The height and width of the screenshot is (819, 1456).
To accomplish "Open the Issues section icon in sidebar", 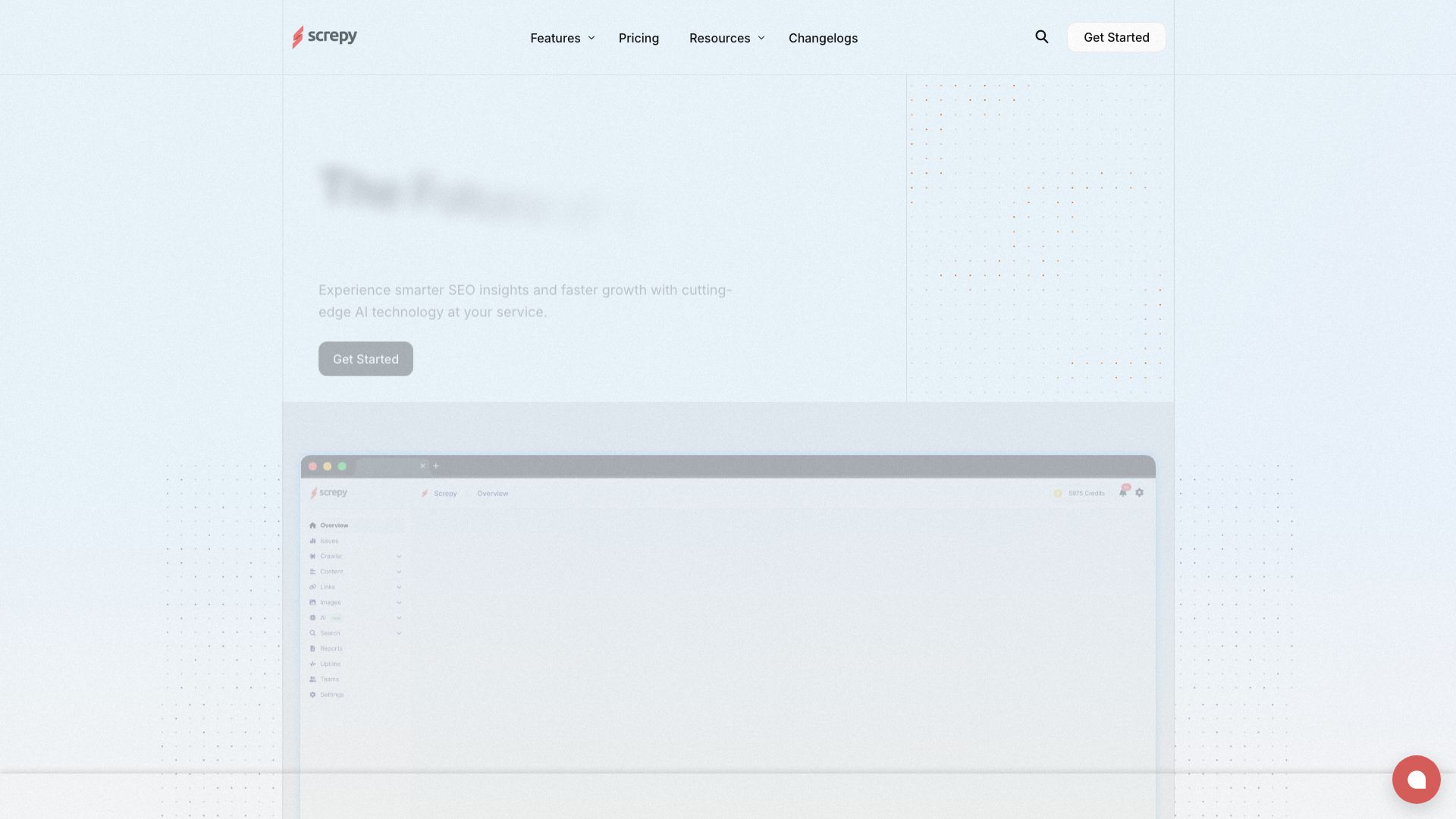I will point(314,541).
